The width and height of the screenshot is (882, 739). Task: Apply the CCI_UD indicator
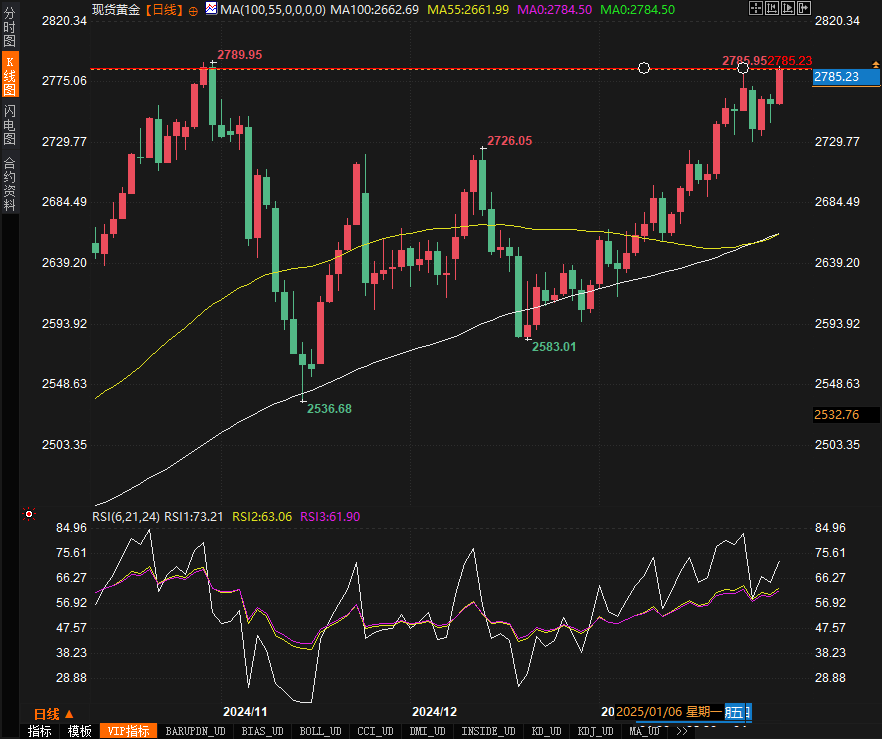[375, 731]
